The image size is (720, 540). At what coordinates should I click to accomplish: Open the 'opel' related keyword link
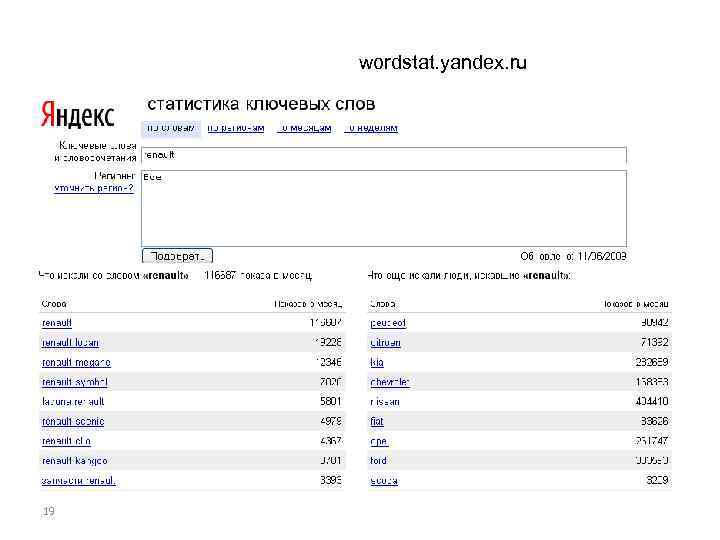click(x=379, y=441)
